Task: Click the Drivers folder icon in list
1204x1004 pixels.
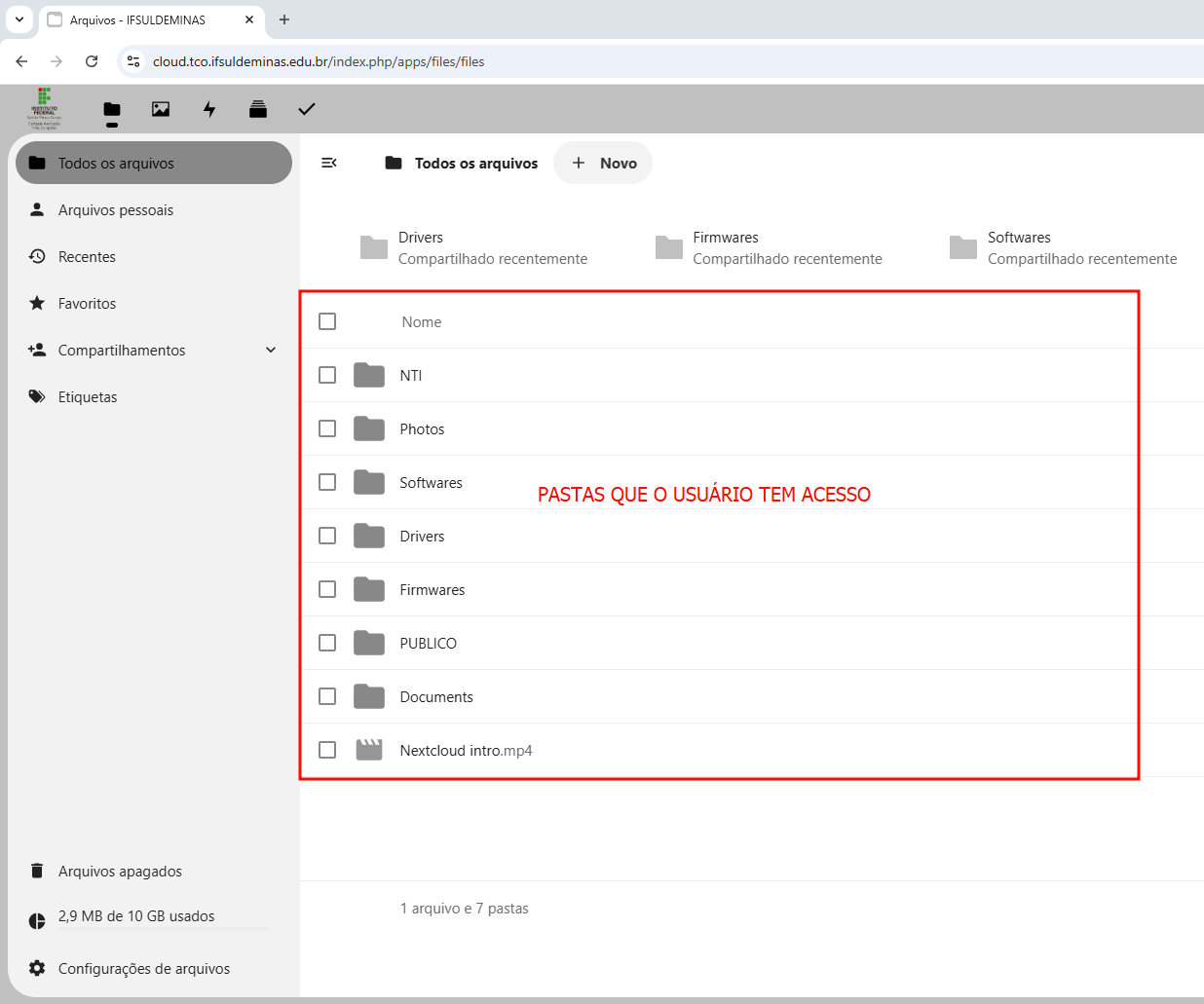Action: tap(369, 536)
